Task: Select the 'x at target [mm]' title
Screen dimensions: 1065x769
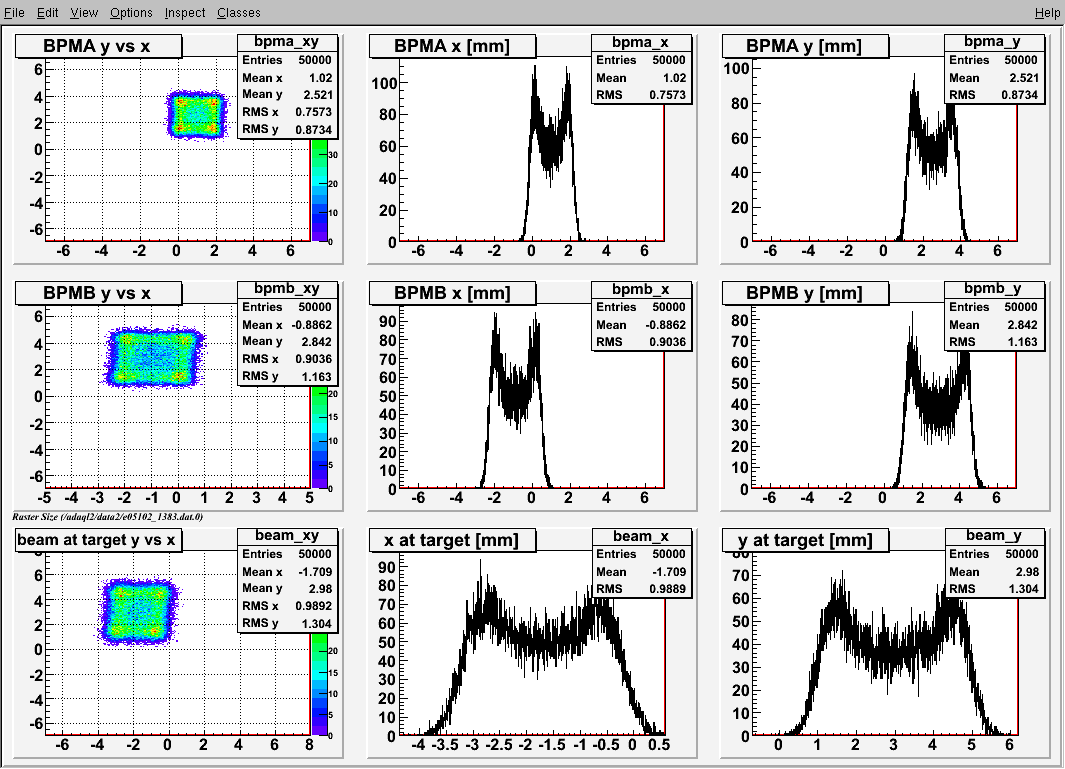Action: coord(452,540)
